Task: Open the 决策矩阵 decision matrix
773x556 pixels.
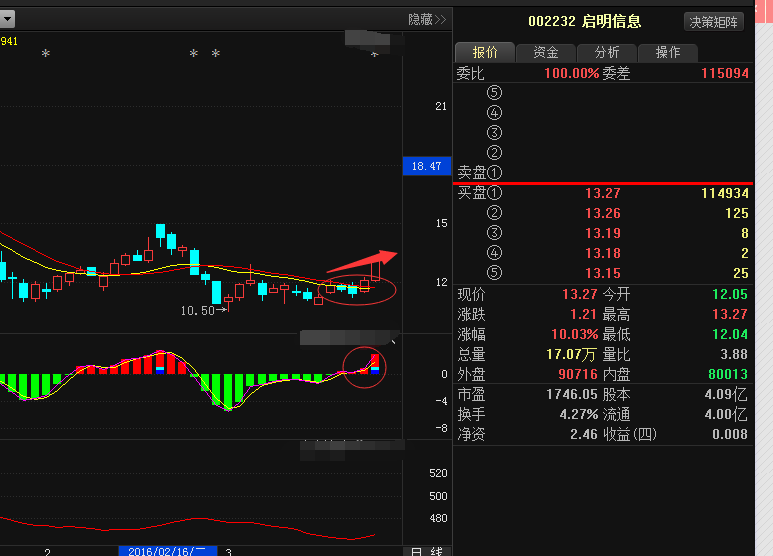Action: [x=714, y=21]
